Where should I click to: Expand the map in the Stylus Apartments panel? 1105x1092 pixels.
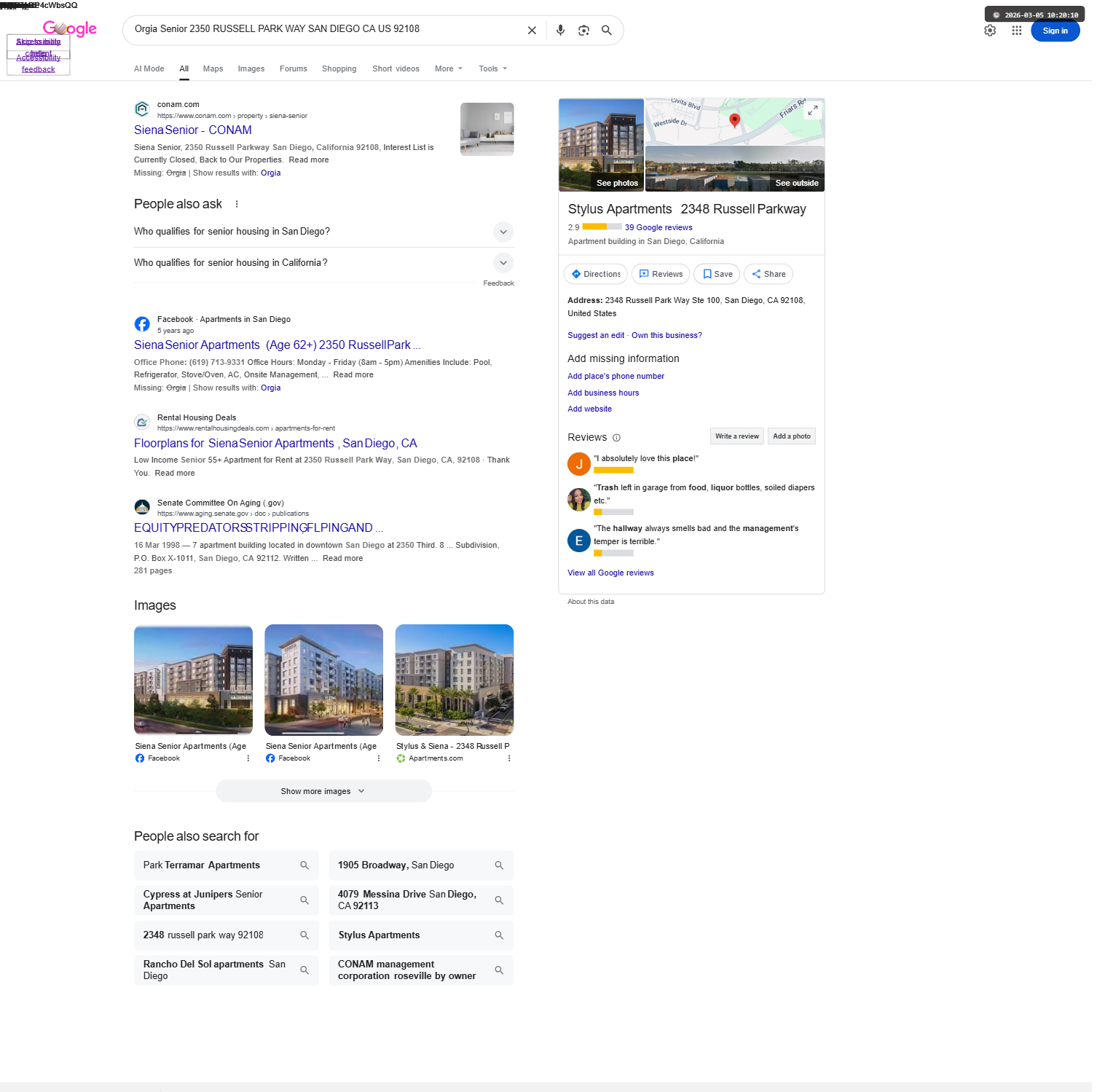(813, 110)
